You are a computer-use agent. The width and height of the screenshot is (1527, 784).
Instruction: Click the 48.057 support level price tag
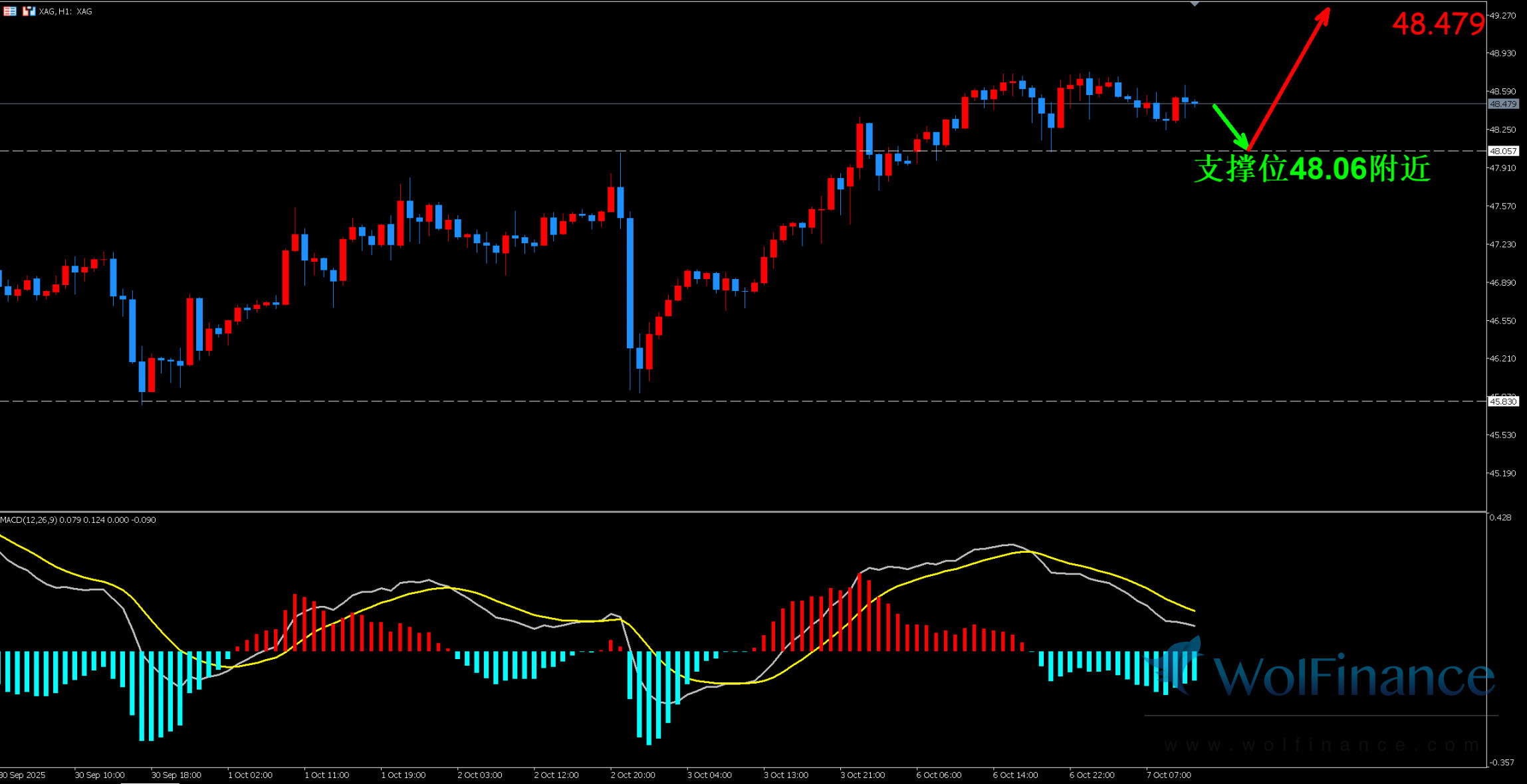tap(1503, 151)
